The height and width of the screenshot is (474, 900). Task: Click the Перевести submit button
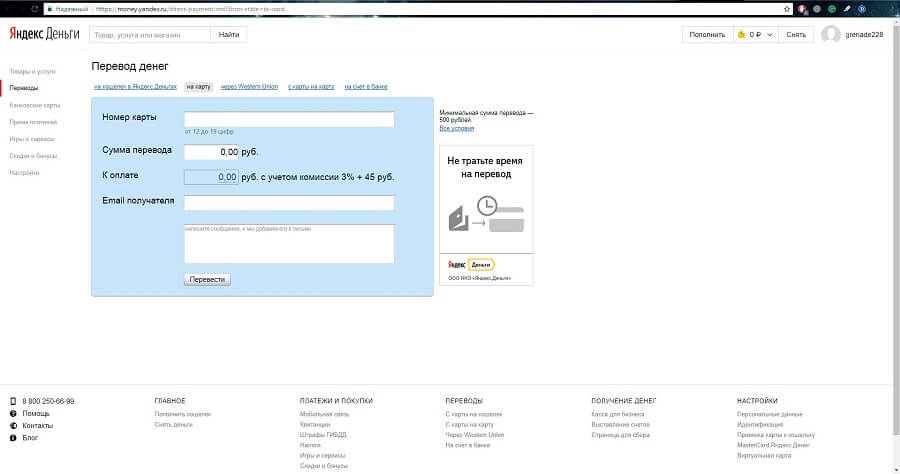click(207, 279)
